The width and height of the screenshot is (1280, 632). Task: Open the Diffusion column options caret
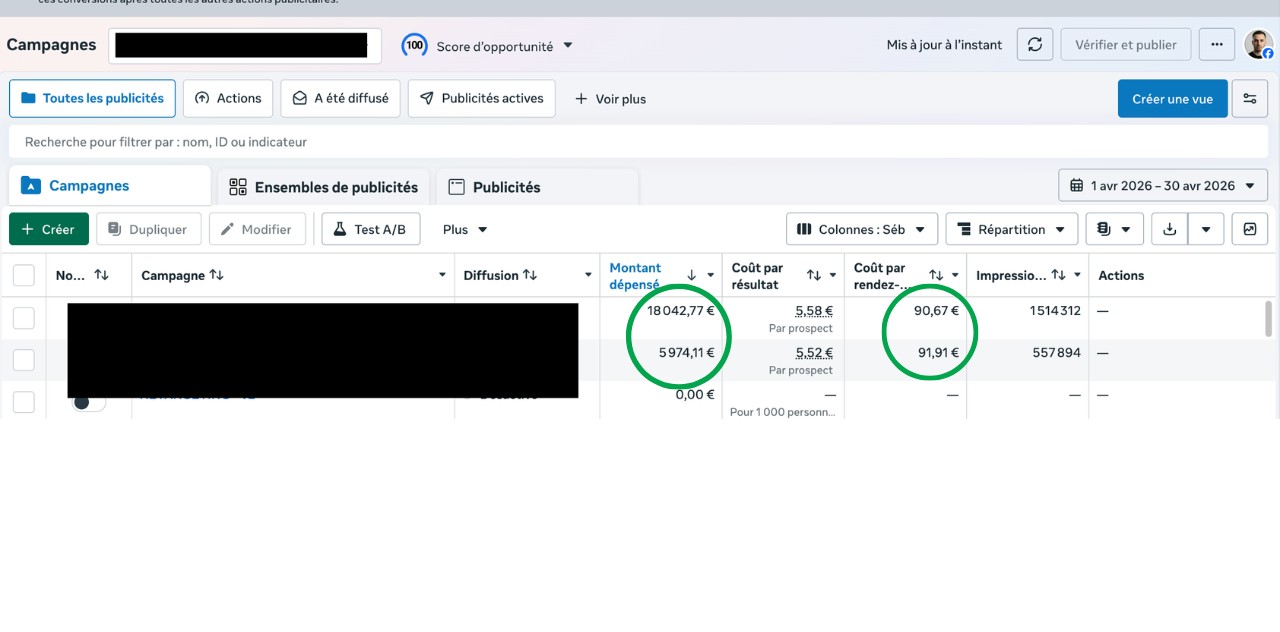click(589, 275)
